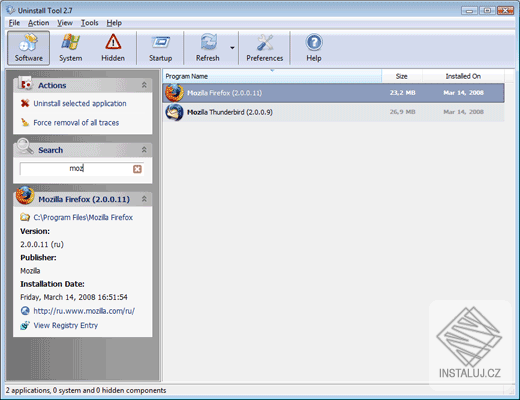Switch to System components view
This screenshot has width=520, height=400.
[71, 48]
